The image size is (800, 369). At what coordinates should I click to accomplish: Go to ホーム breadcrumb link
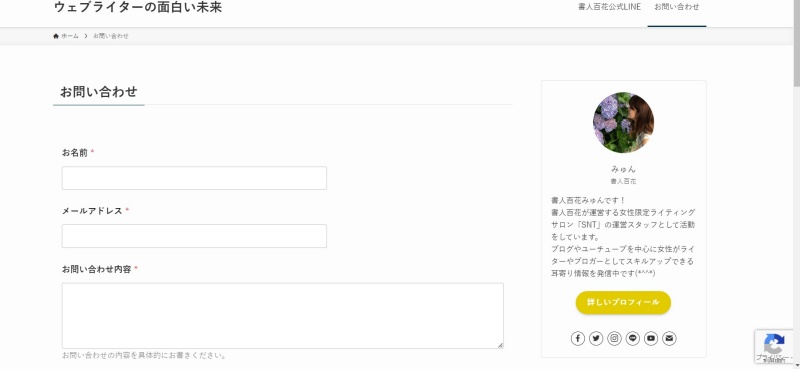pos(70,36)
